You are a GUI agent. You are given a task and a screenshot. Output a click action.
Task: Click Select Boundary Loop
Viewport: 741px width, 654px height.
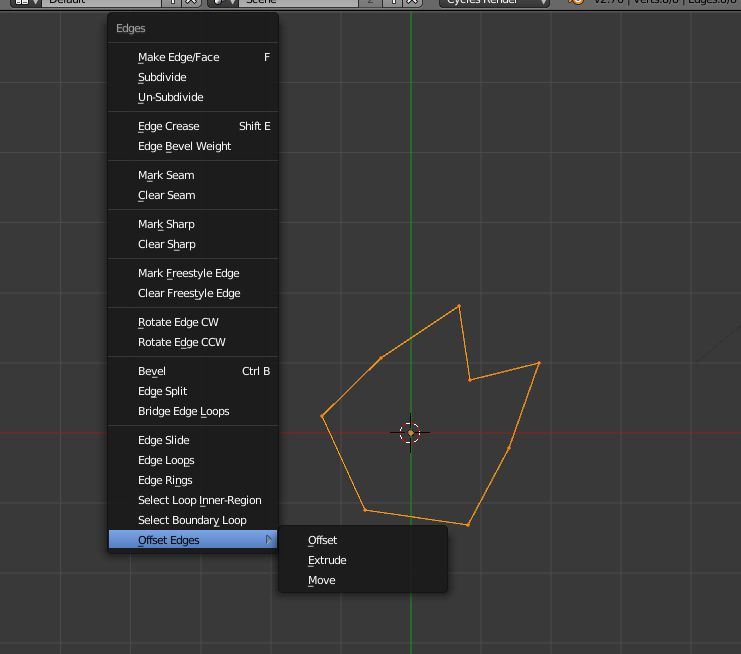(193, 520)
